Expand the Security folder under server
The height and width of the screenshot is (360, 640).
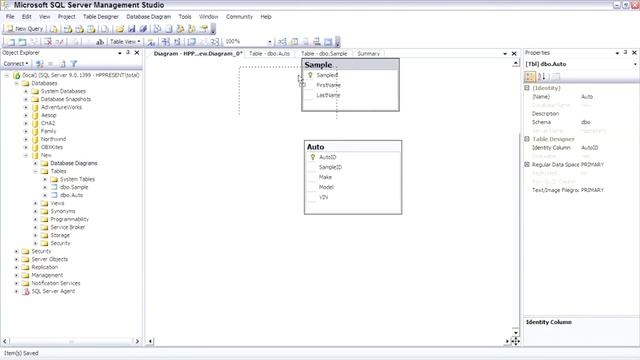16,251
